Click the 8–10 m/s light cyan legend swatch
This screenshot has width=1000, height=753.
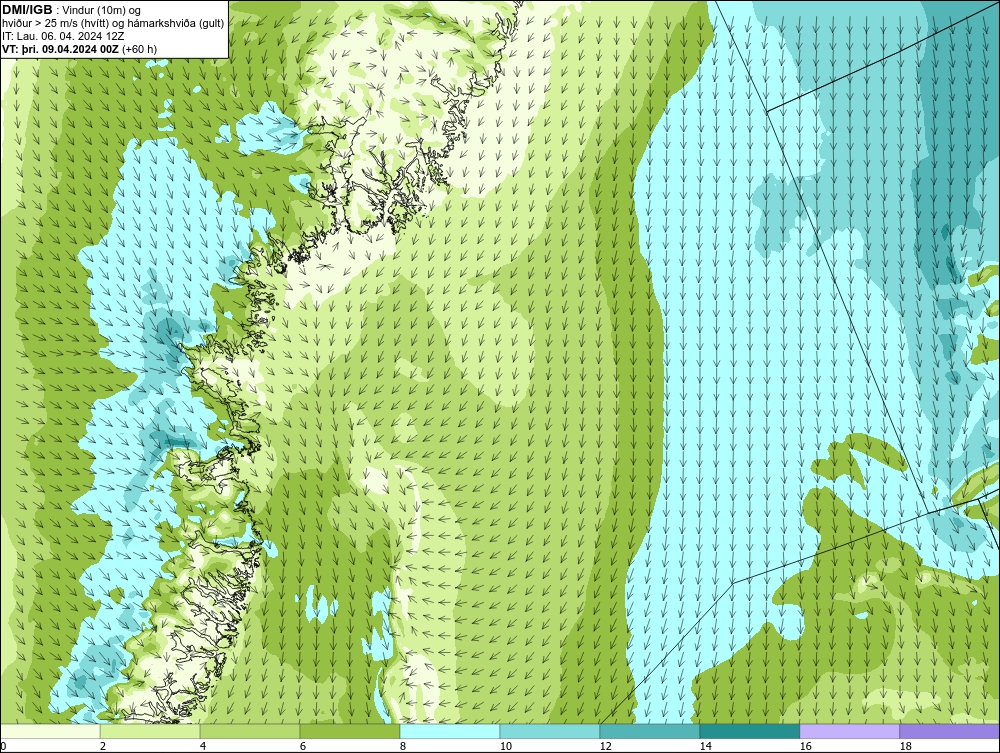(450, 731)
